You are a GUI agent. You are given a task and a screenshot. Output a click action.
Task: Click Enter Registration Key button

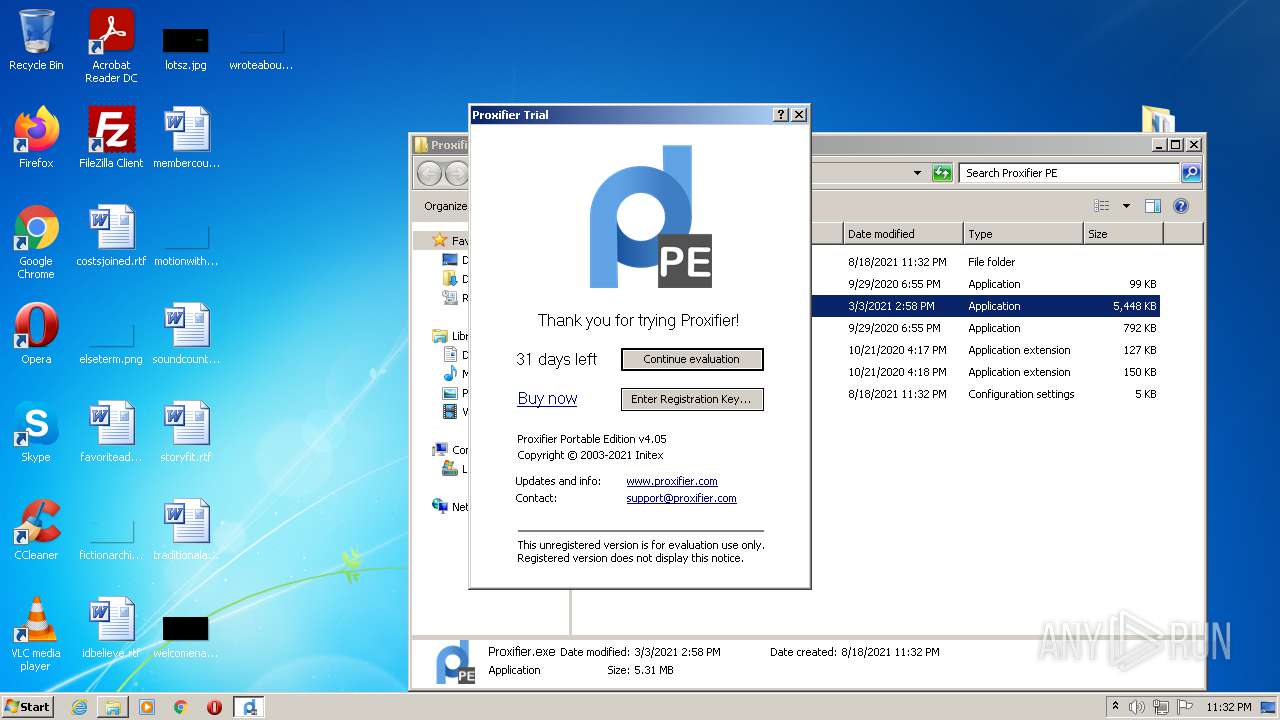tap(692, 399)
